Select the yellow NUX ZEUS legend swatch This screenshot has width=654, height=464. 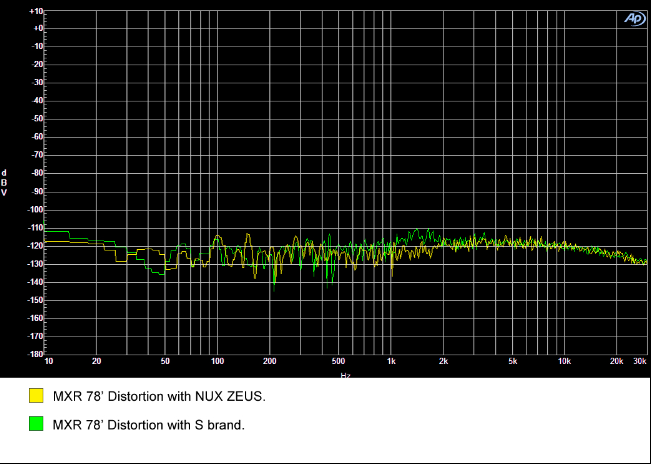pyautogui.click(x=36, y=397)
